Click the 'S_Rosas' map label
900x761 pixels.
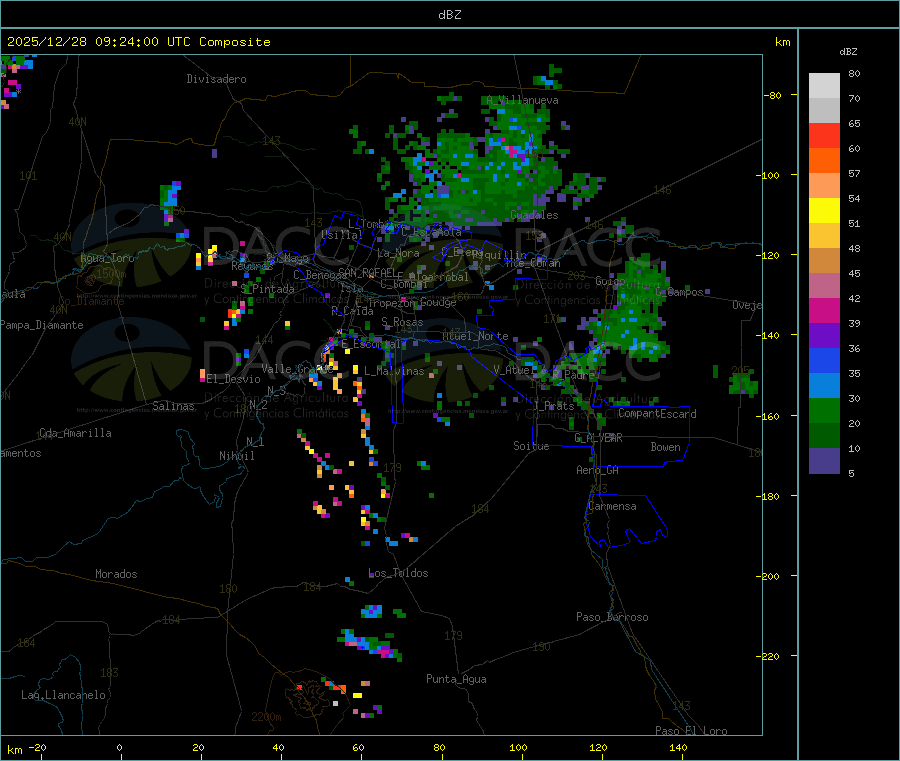tap(402, 323)
